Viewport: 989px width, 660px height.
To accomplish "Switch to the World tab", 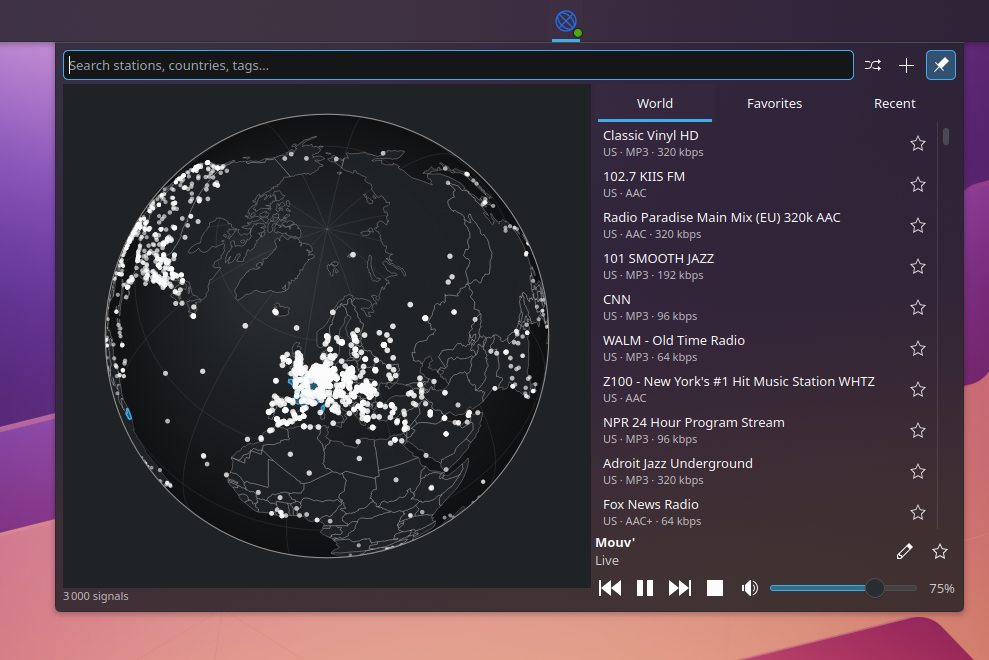I will [x=655, y=103].
